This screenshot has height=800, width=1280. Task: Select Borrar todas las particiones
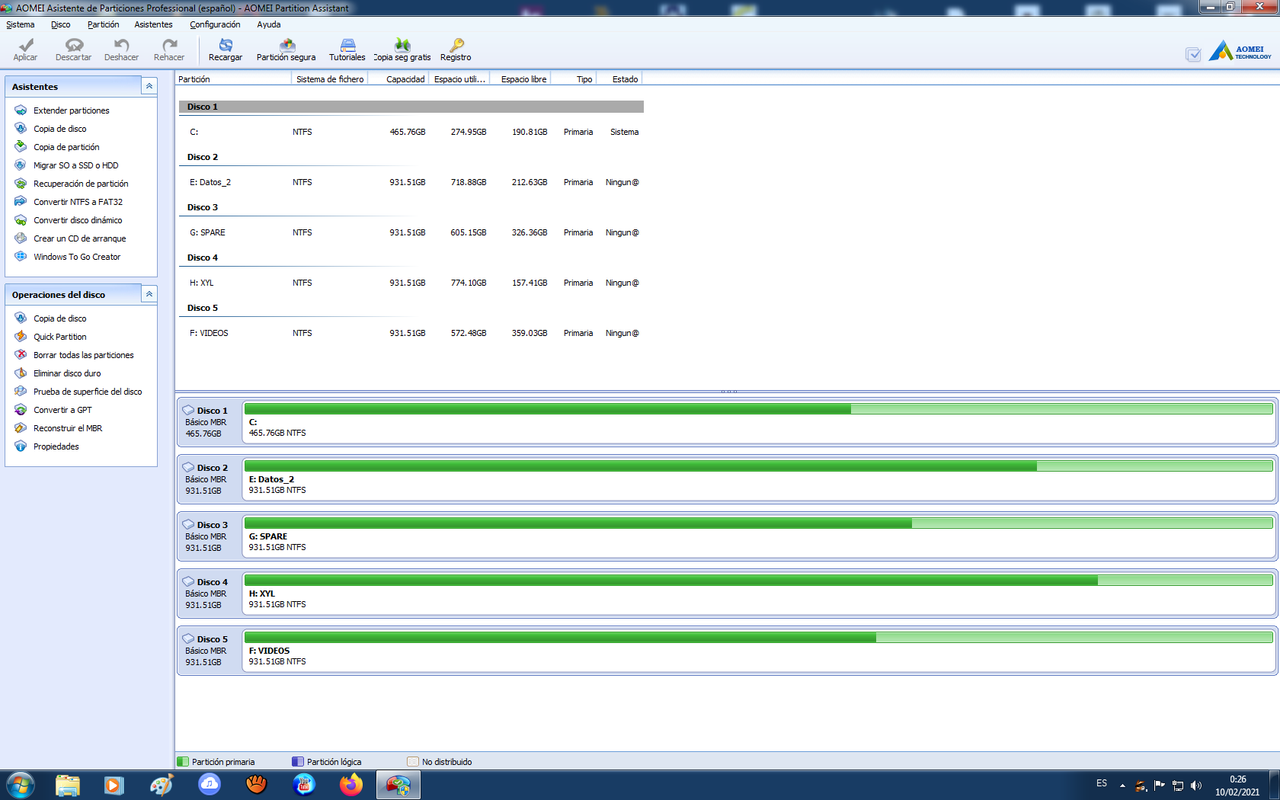click(x=83, y=355)
